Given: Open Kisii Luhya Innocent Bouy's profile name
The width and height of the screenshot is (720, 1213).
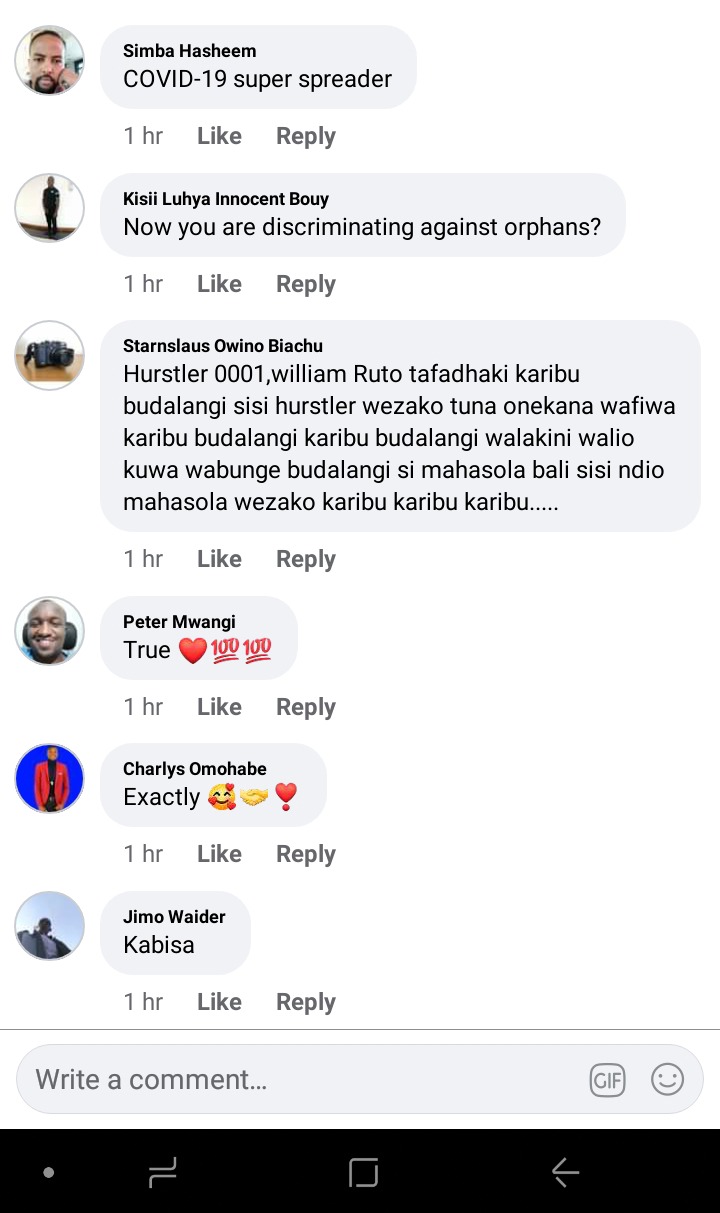Looking at the screenshot, I should click(226, 199).
